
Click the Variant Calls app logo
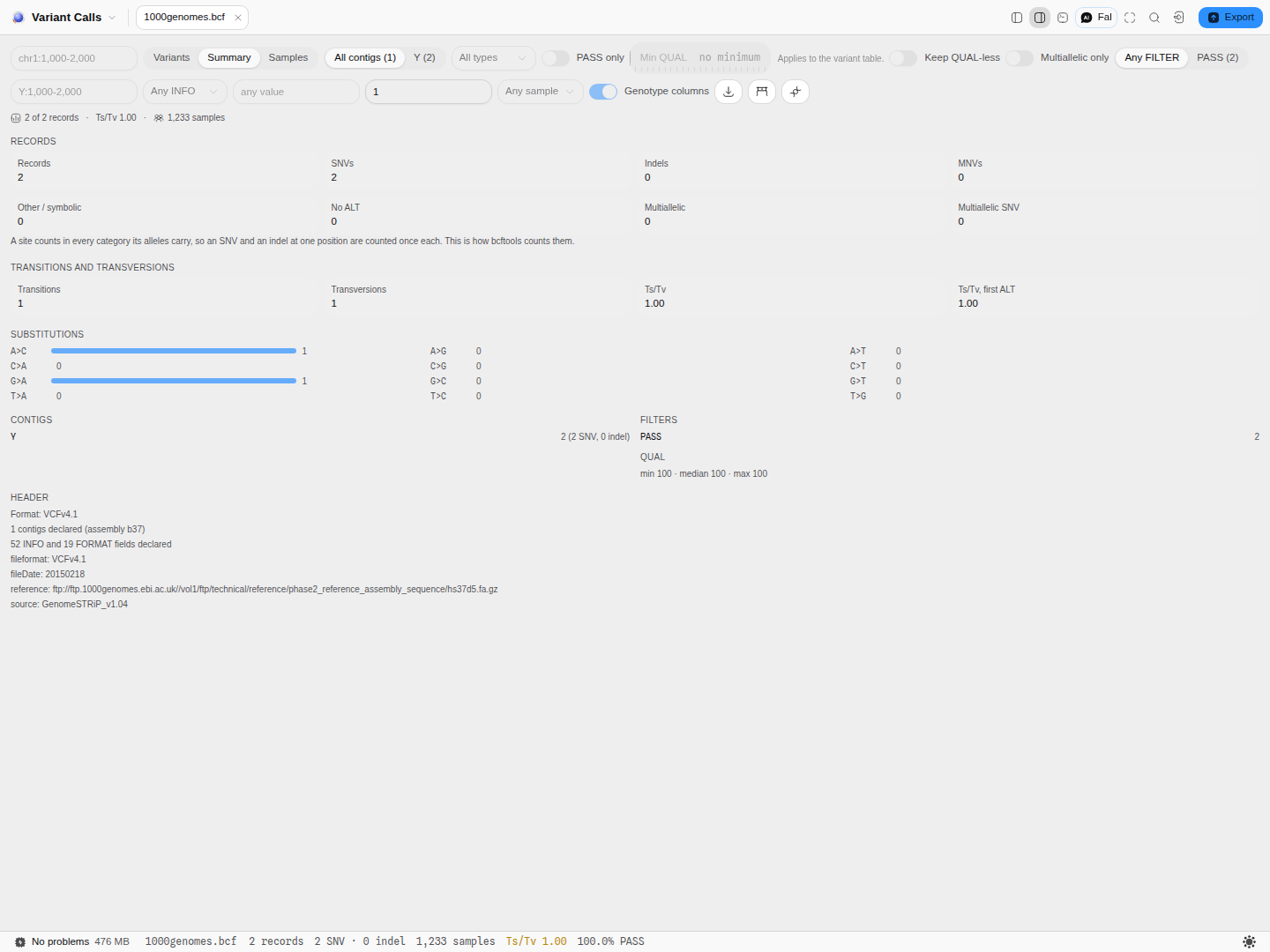pyautogui.click(x=19, y=18)
